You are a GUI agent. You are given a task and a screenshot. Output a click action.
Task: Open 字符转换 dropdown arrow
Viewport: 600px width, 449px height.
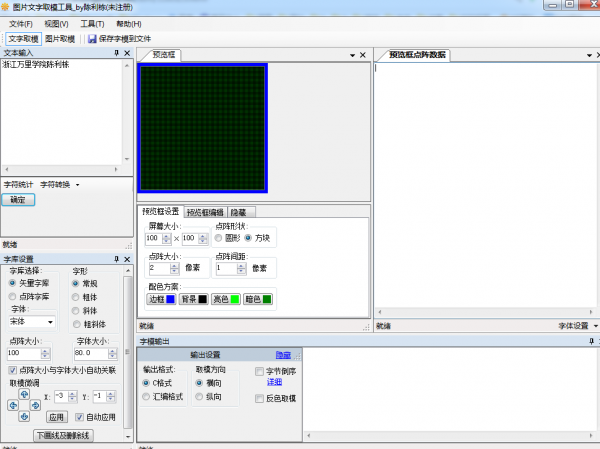pyautogui.click(x=77, y=185)
